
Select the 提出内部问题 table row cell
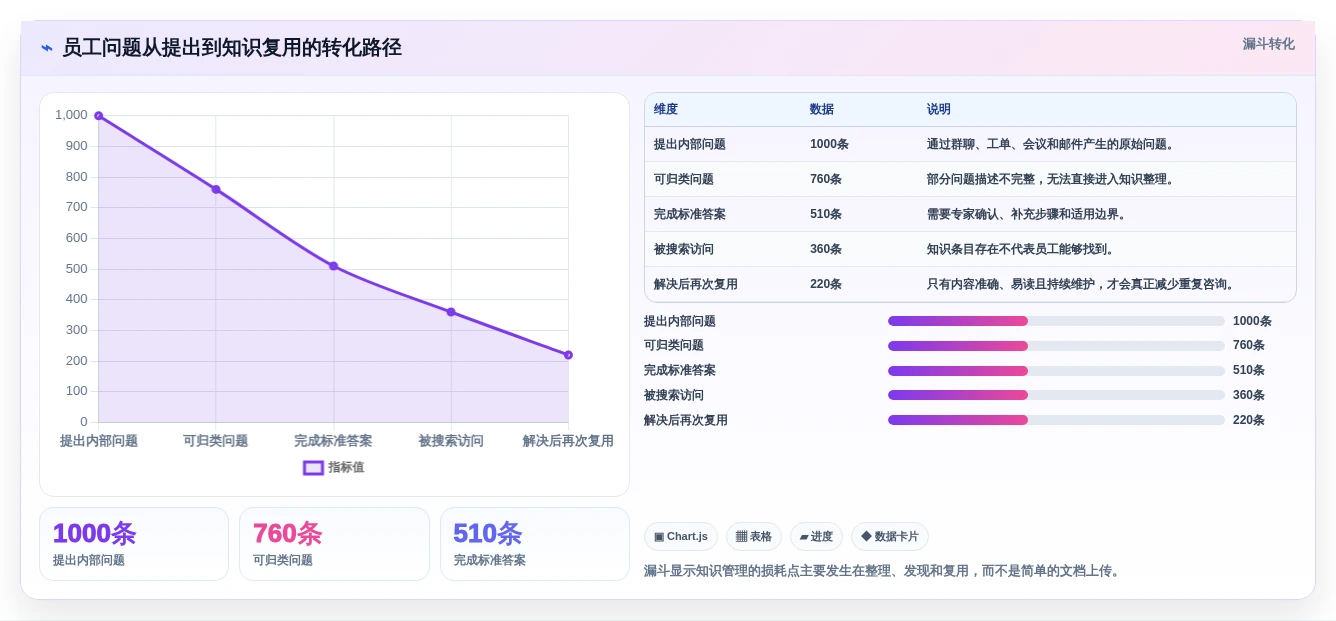point(690,144)
